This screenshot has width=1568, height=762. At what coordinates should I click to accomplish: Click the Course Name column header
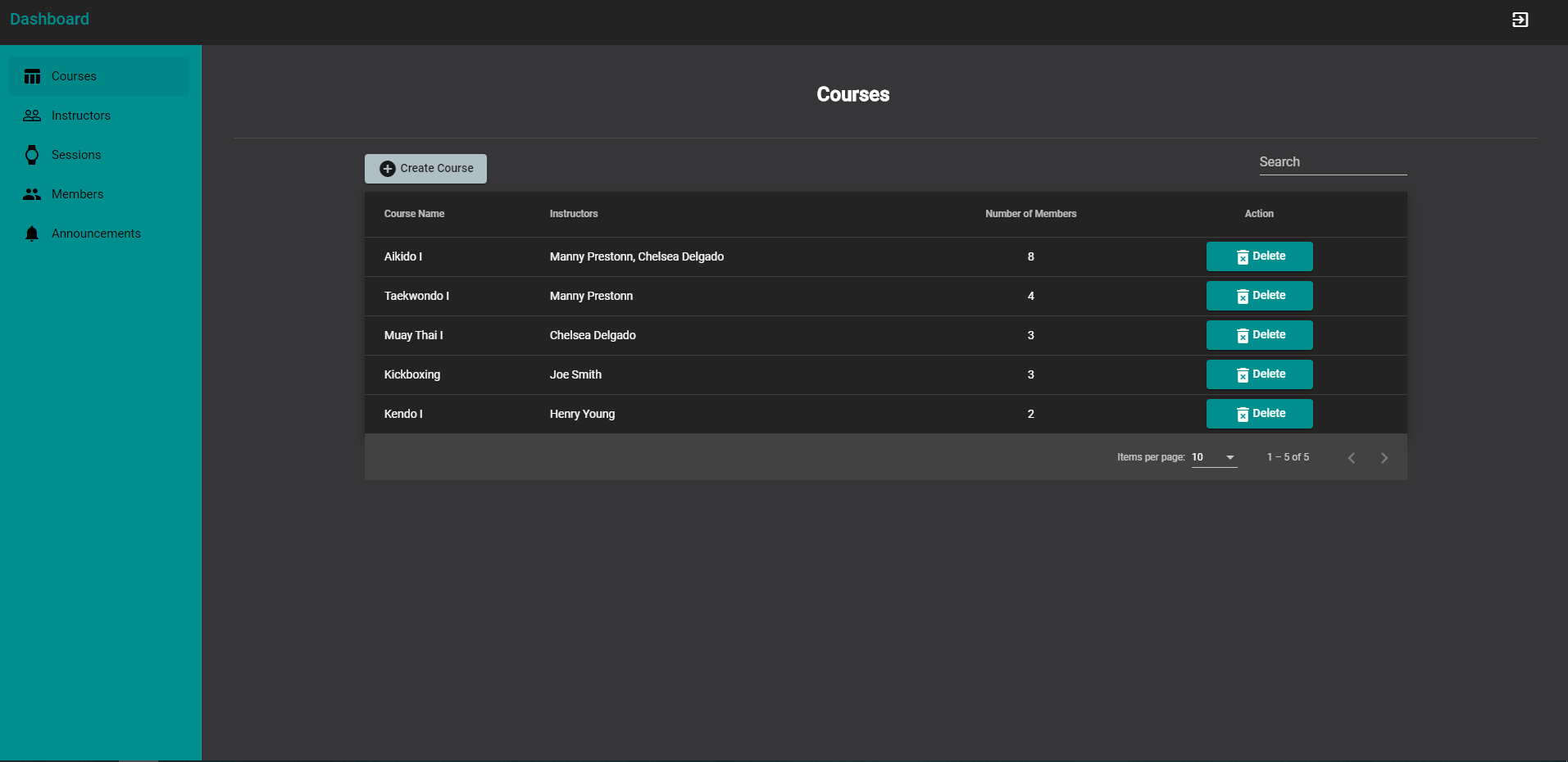click(414, 214)
